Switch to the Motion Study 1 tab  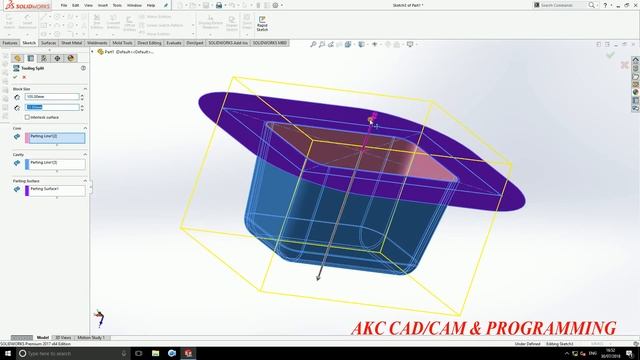(x=91, y=338)
